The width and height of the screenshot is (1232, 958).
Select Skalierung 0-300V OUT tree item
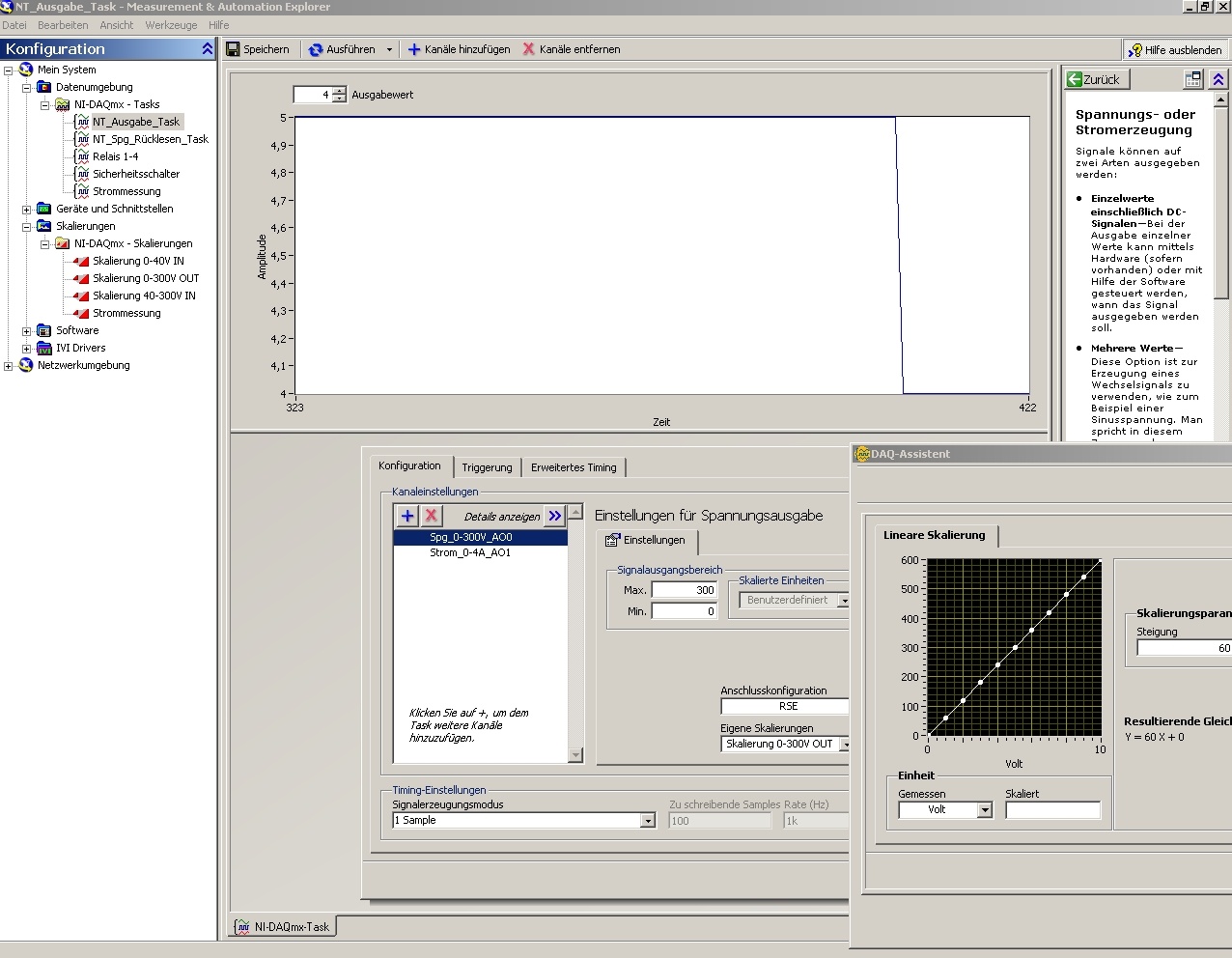[146, 278]
